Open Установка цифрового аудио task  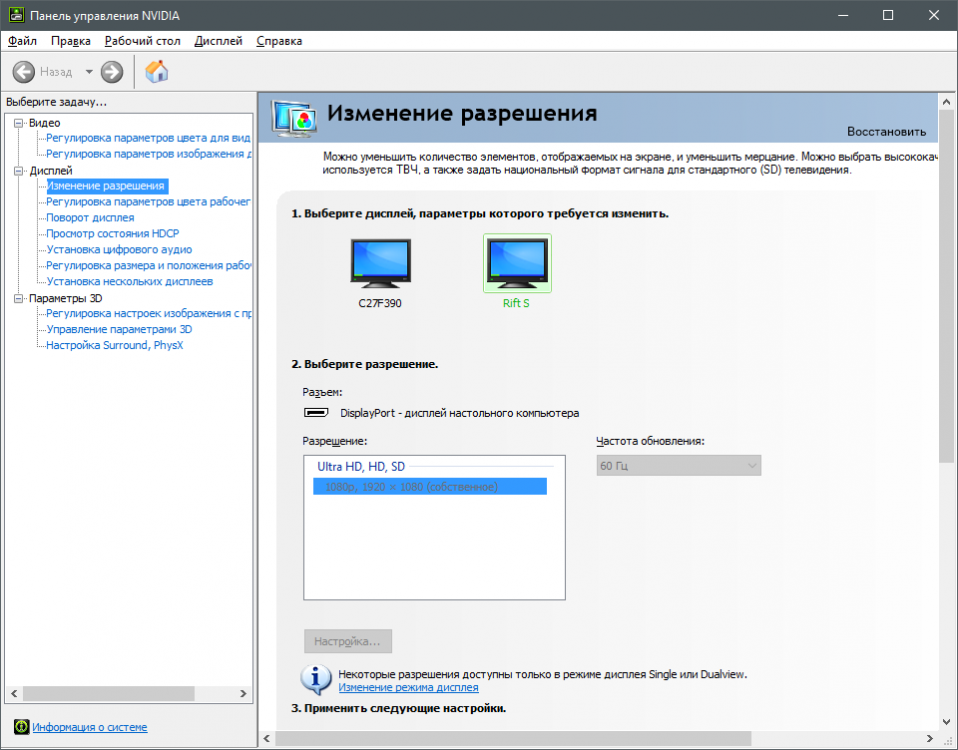tap(119, 249)
